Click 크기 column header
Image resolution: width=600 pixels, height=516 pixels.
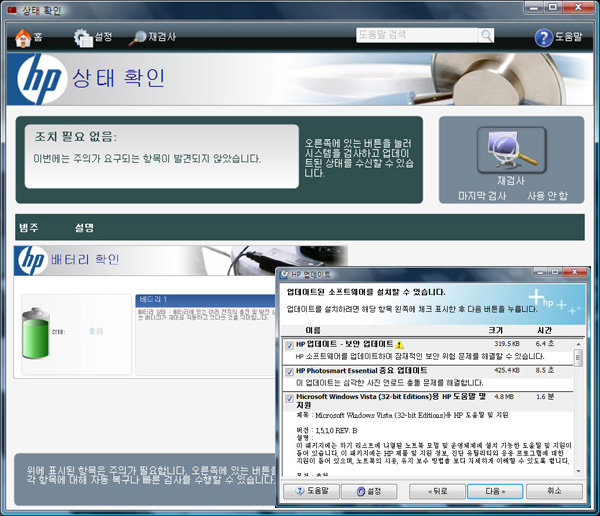click(x=496, y=330)
